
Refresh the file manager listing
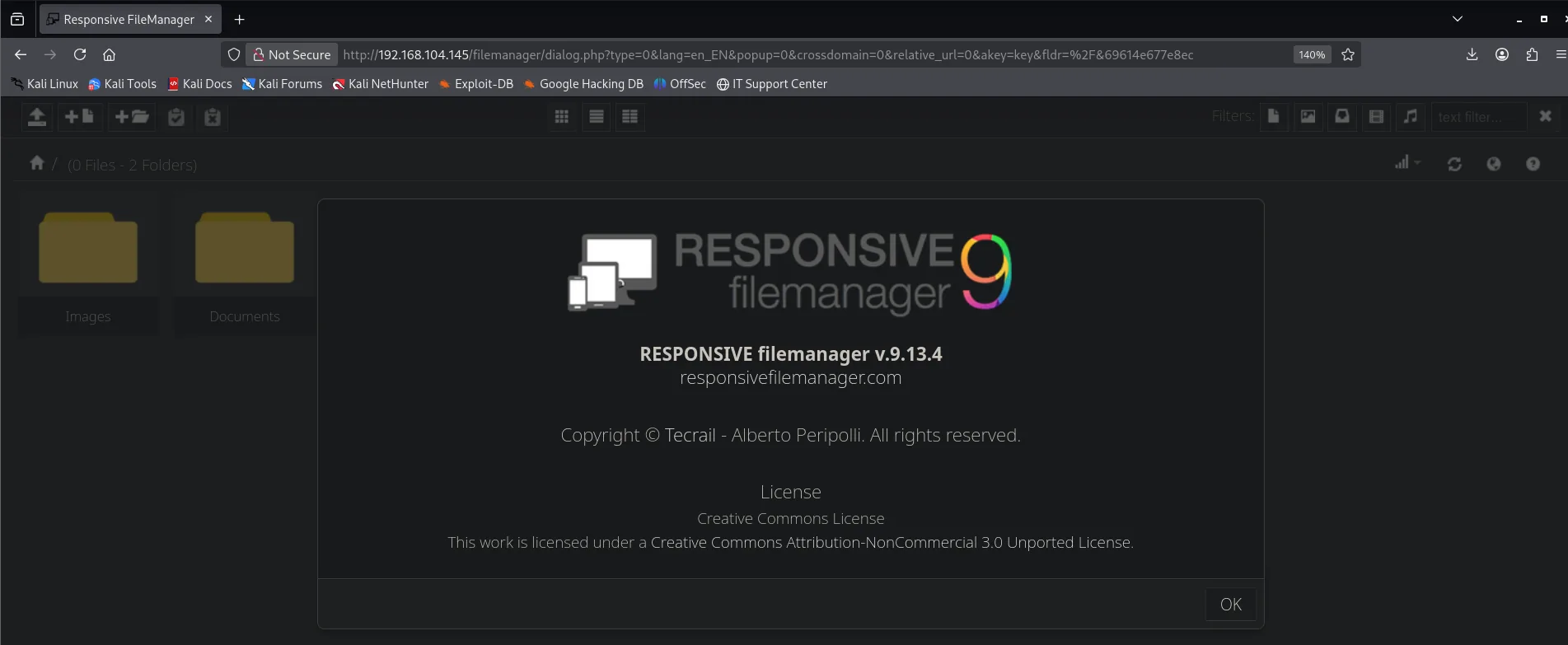[x=1455, y=164]
